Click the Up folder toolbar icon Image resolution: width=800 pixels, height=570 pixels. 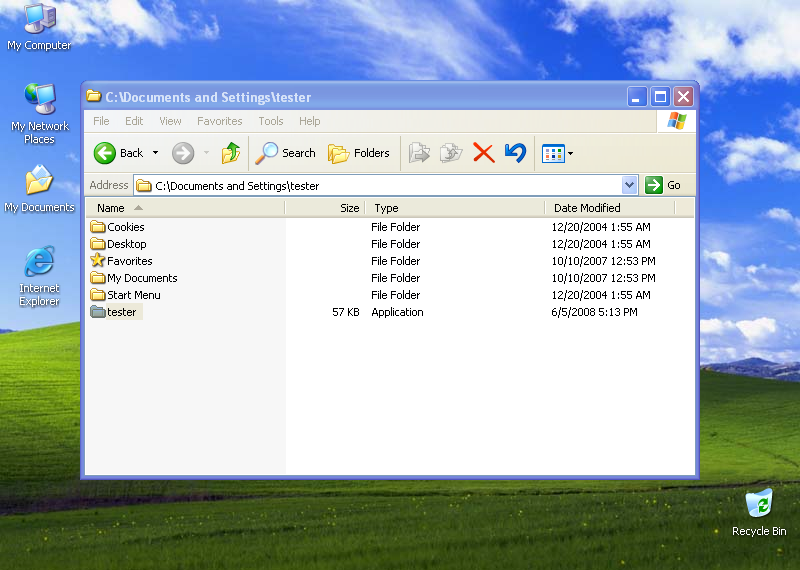(231, 153)
